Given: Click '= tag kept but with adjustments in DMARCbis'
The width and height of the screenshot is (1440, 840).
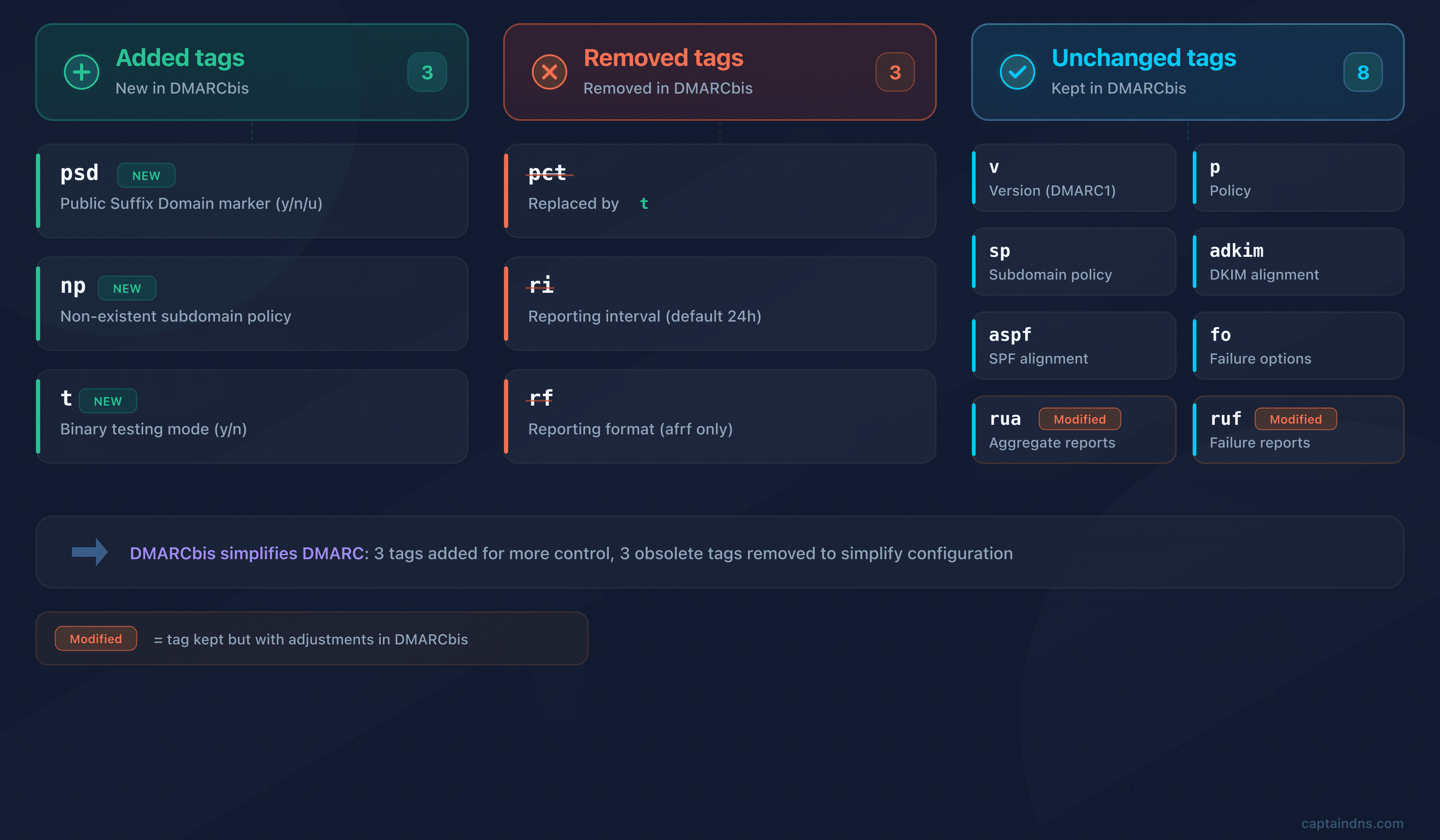Looking at the screenshot, I should (311, 639).
